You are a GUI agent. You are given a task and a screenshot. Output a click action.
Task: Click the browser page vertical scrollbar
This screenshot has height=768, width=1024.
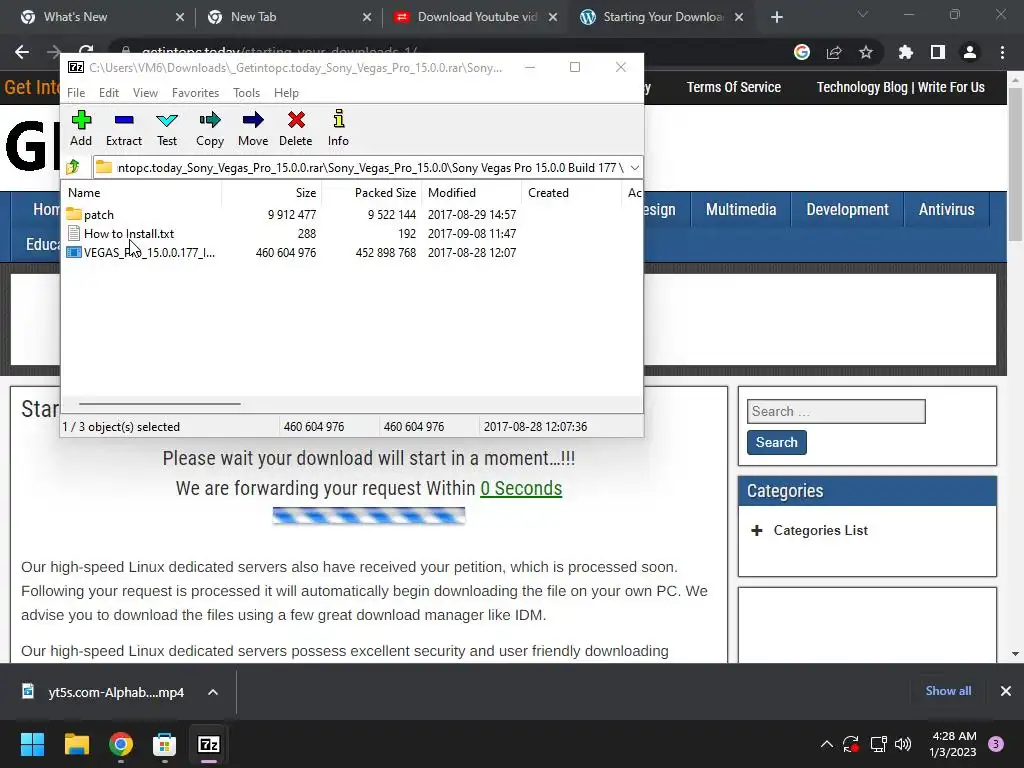1015,163
